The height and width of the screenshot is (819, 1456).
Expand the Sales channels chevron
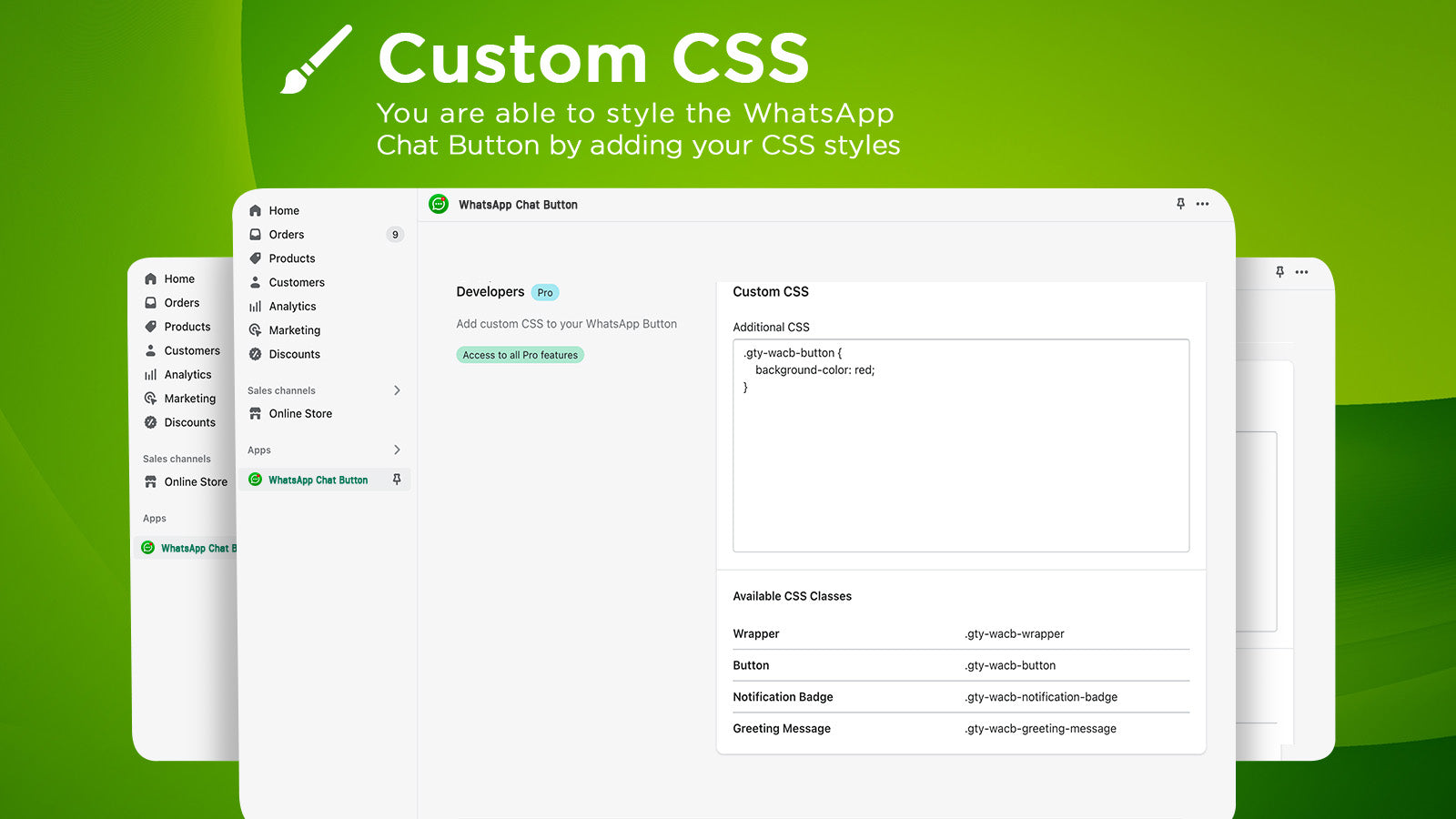click(x=397, y=389)
